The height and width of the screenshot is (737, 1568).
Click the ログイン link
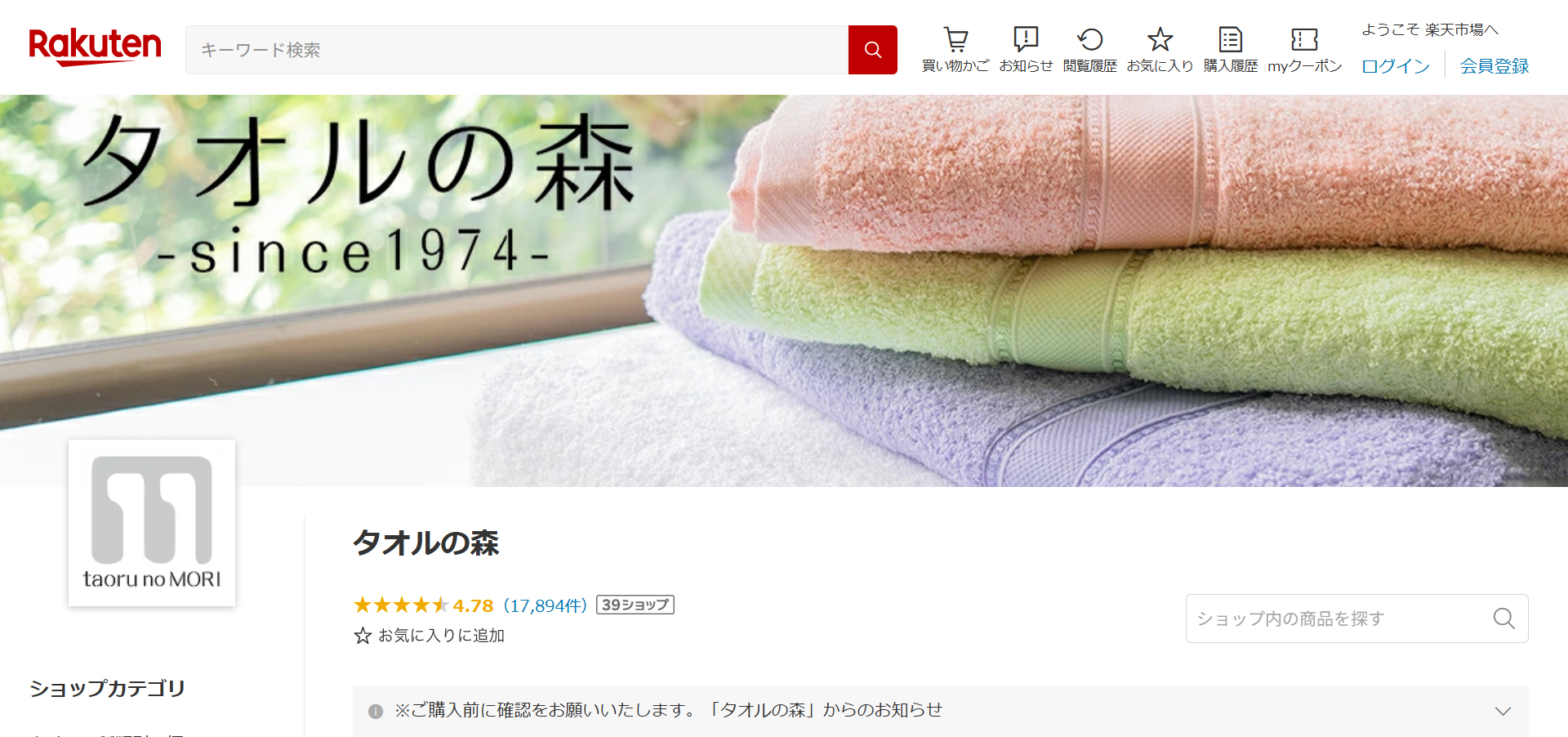point(1395,66)
